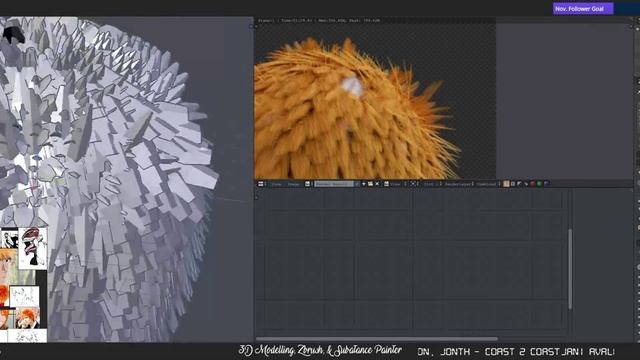The height and width of the screenshot is (360, 640).
Task: Show only the Blue channel
Action: pos(546,184)
